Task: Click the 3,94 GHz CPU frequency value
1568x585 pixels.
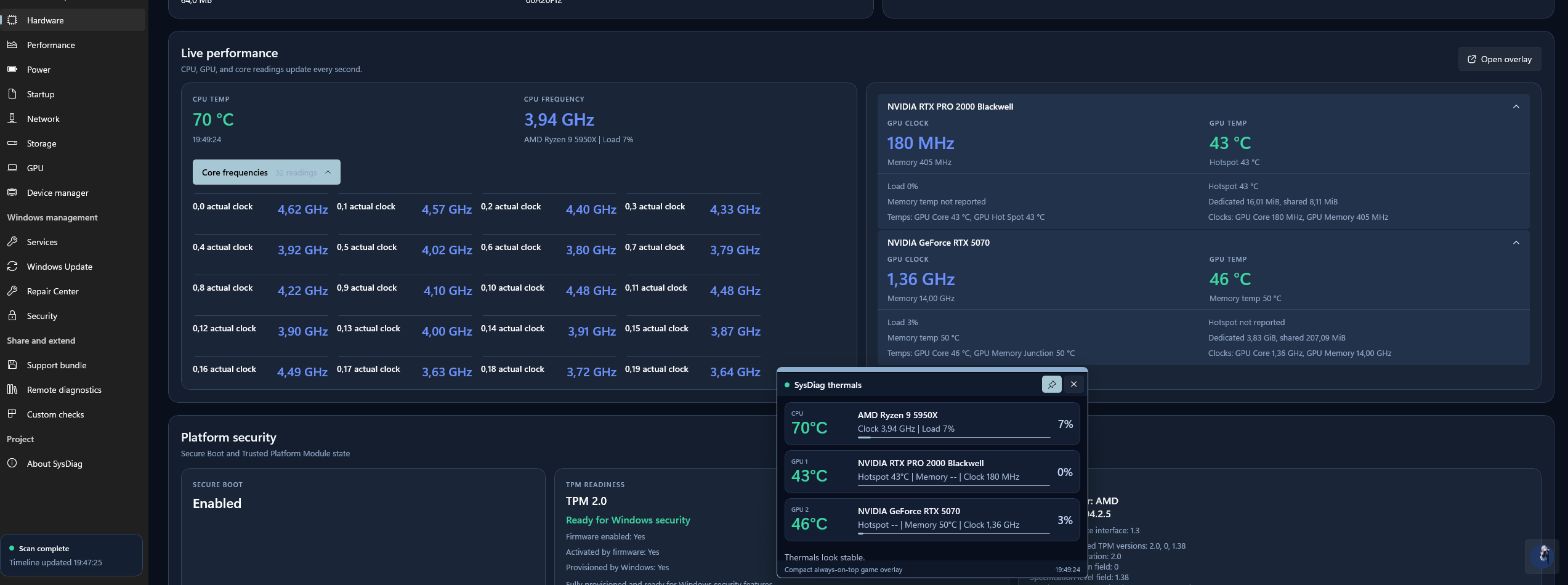Action: pos(559,119)
